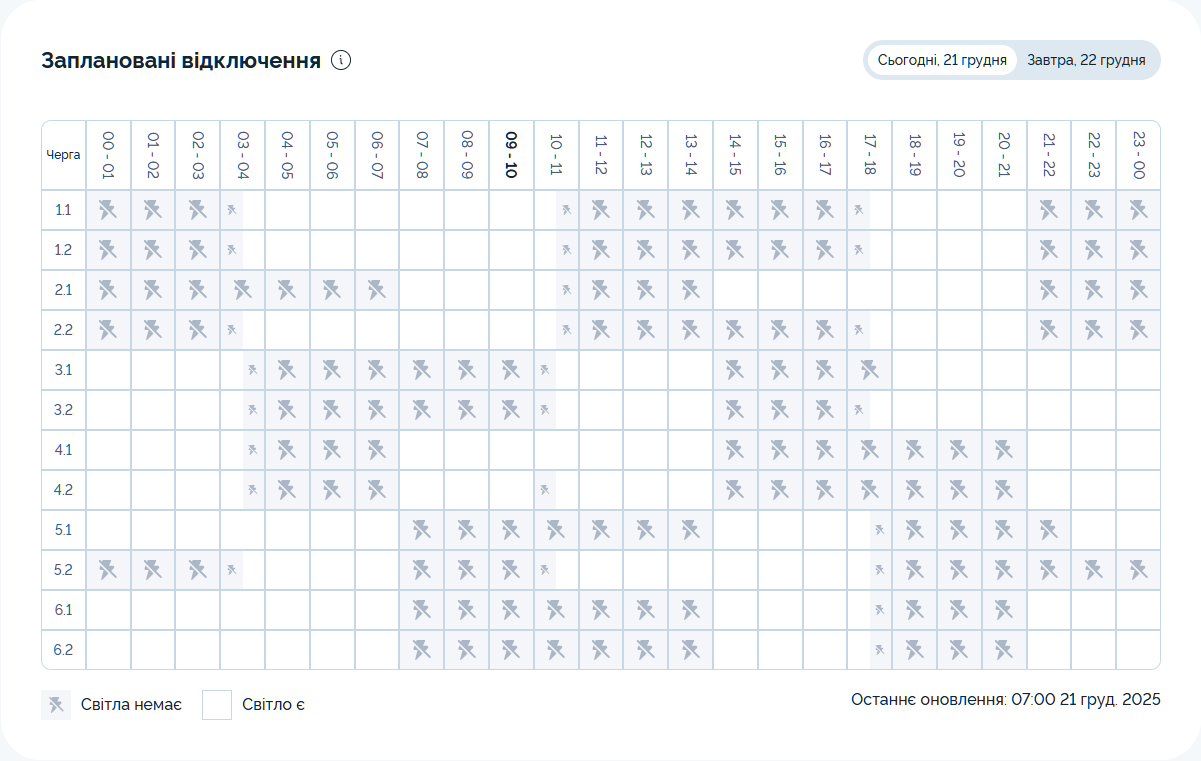Click outage icon for queue 3.1 at 17-18
1201x761 pixels.
tap(869, 370)
